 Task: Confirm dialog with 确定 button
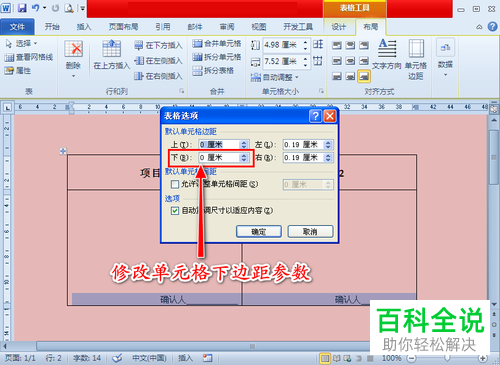[x=259, y=231]
